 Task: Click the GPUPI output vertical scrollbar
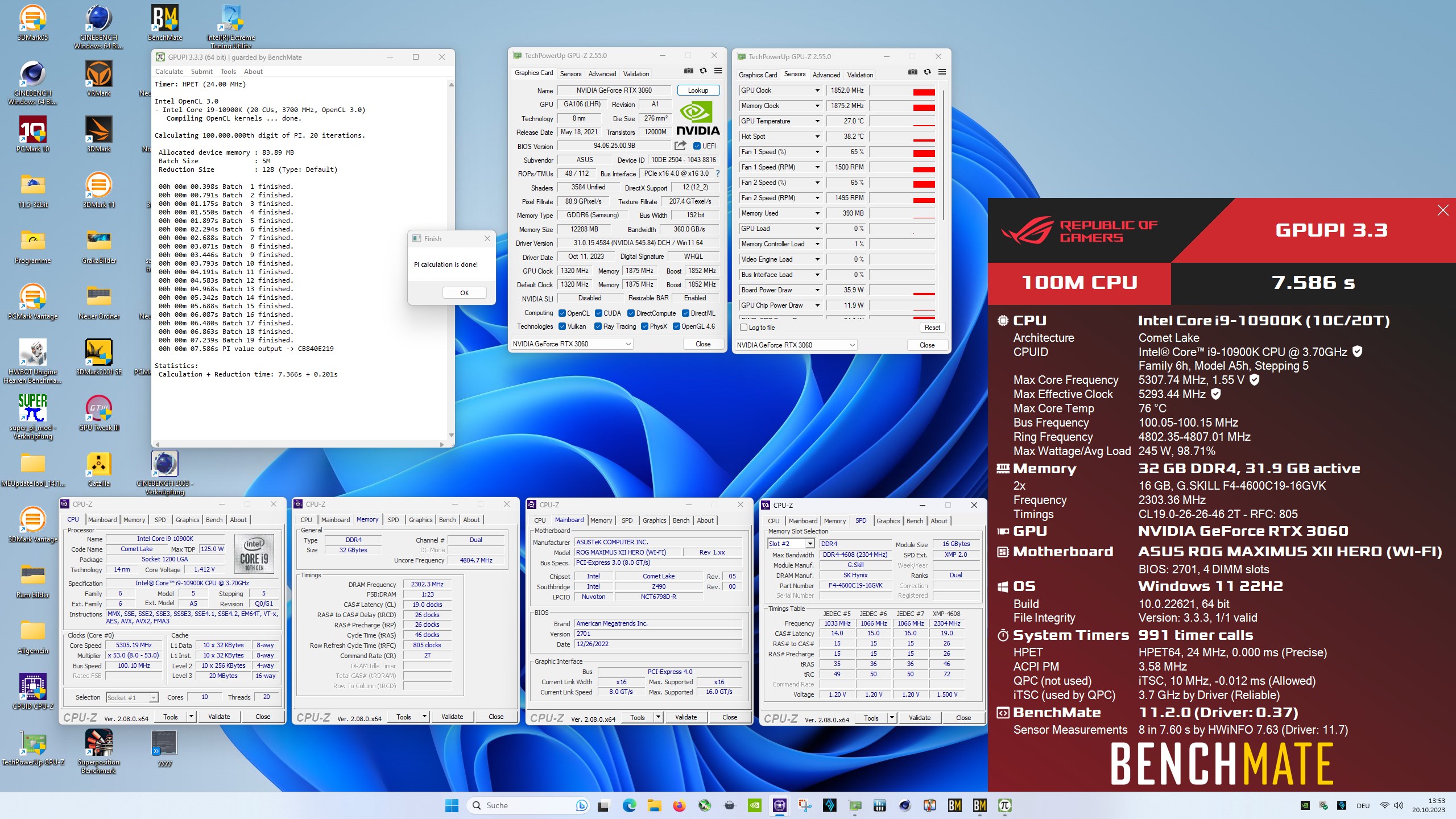tap(451, 260)
